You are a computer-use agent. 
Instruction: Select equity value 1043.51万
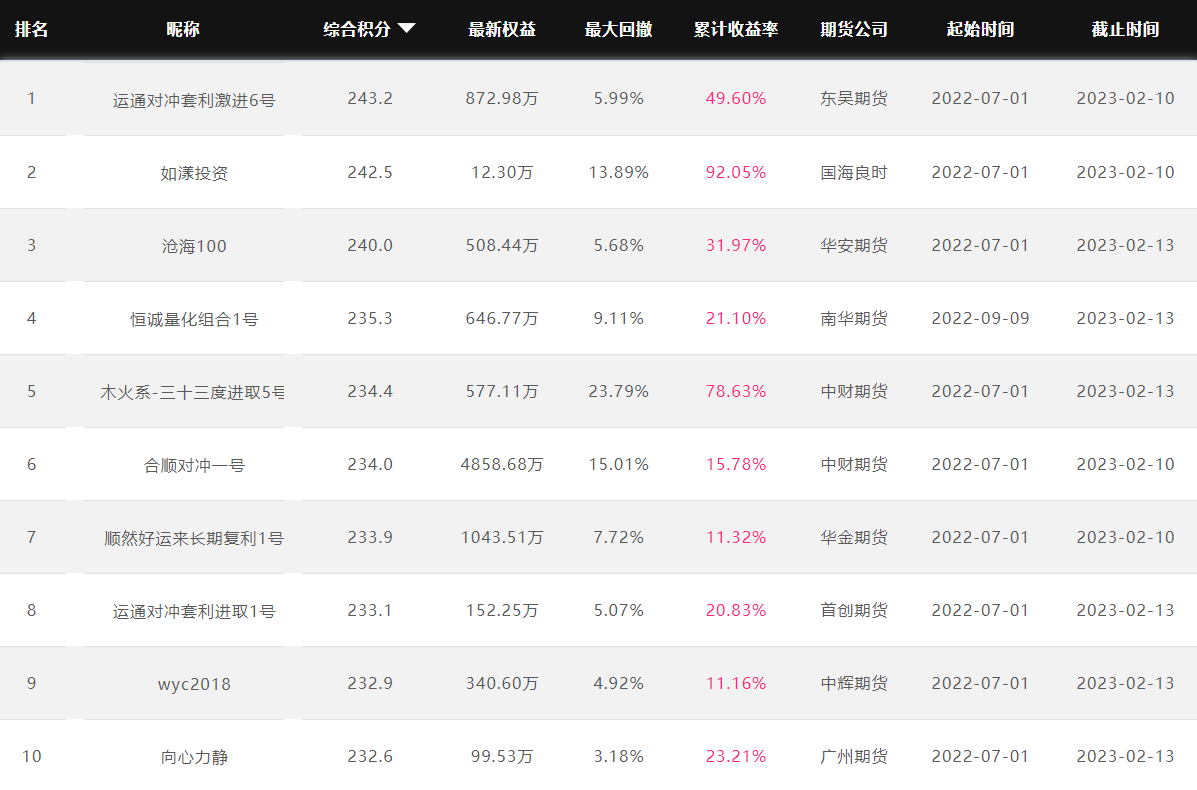502,537
